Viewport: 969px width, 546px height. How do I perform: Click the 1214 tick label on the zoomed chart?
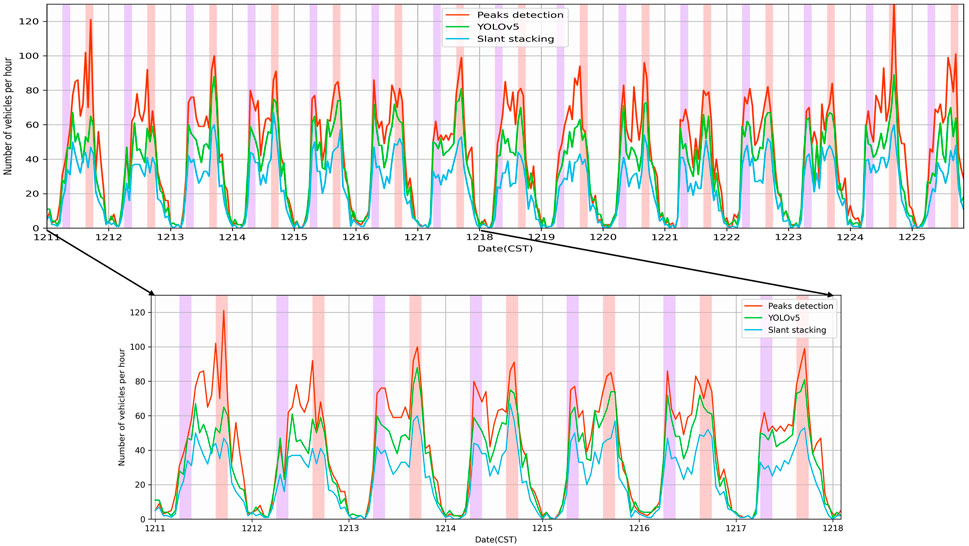(446, 529)
